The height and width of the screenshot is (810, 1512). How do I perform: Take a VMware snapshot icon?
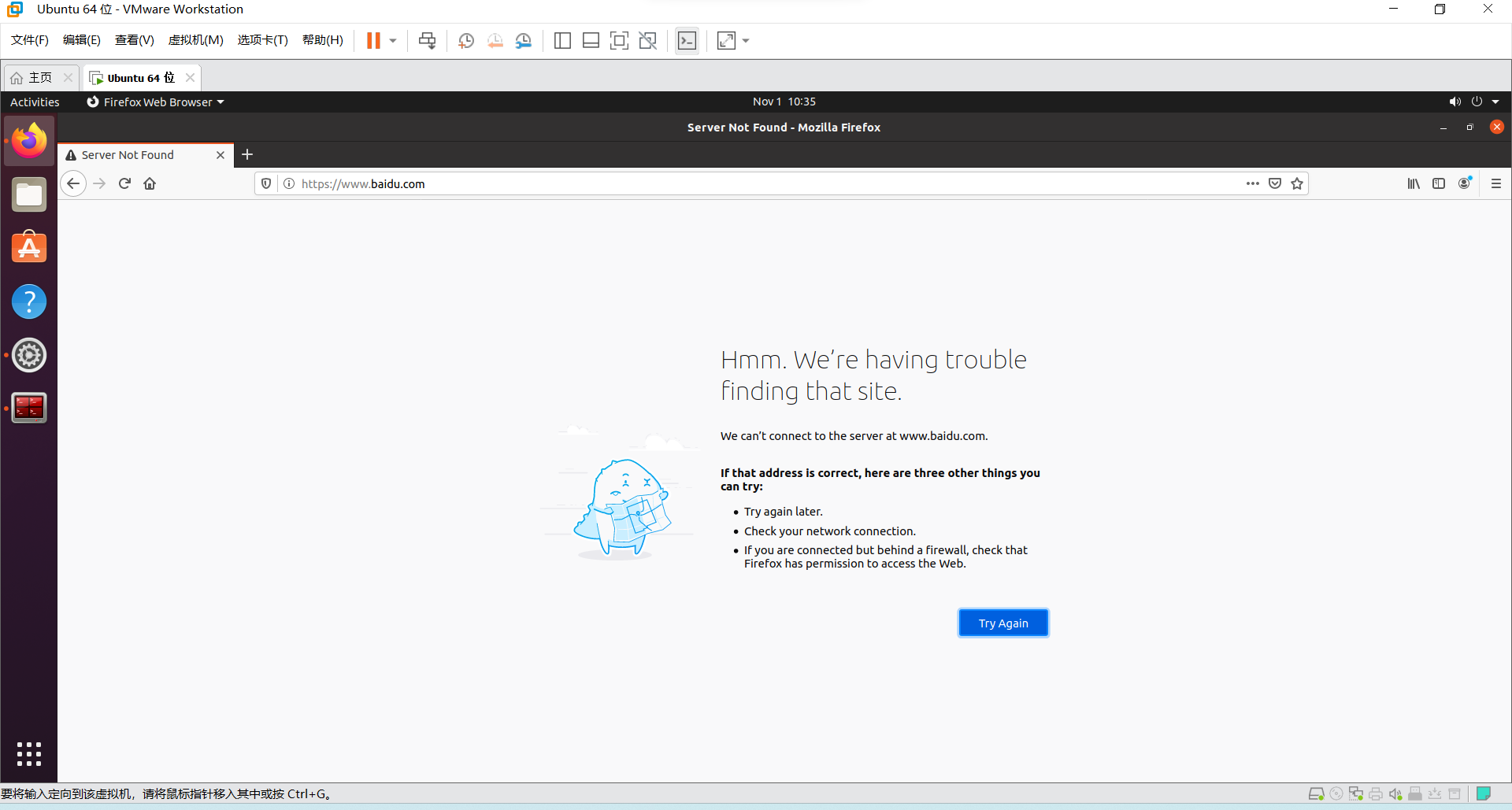point(466,41)
